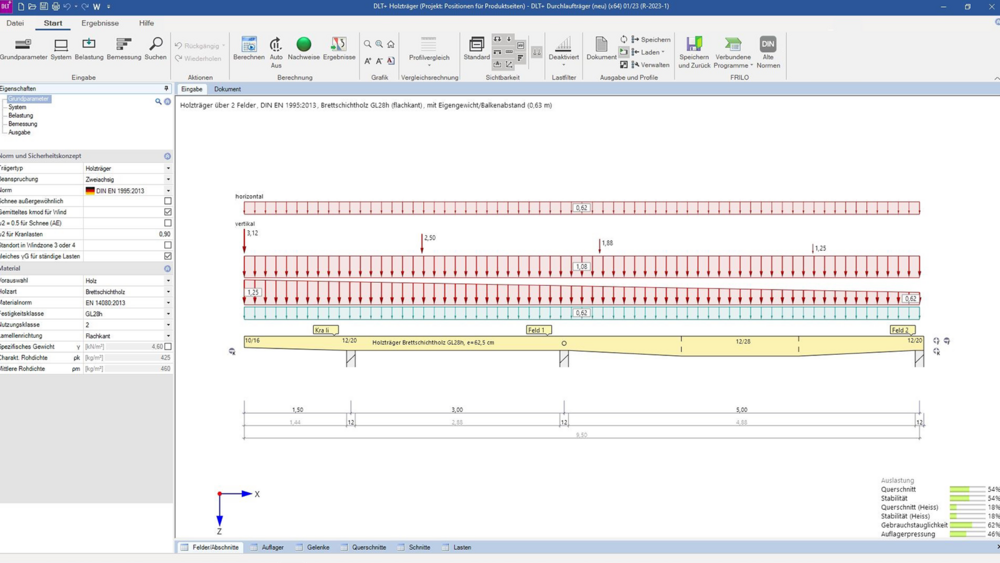Select the Bemessung tree item
The height and width of the screenshot is (563, 1000).
pos(22,124)
